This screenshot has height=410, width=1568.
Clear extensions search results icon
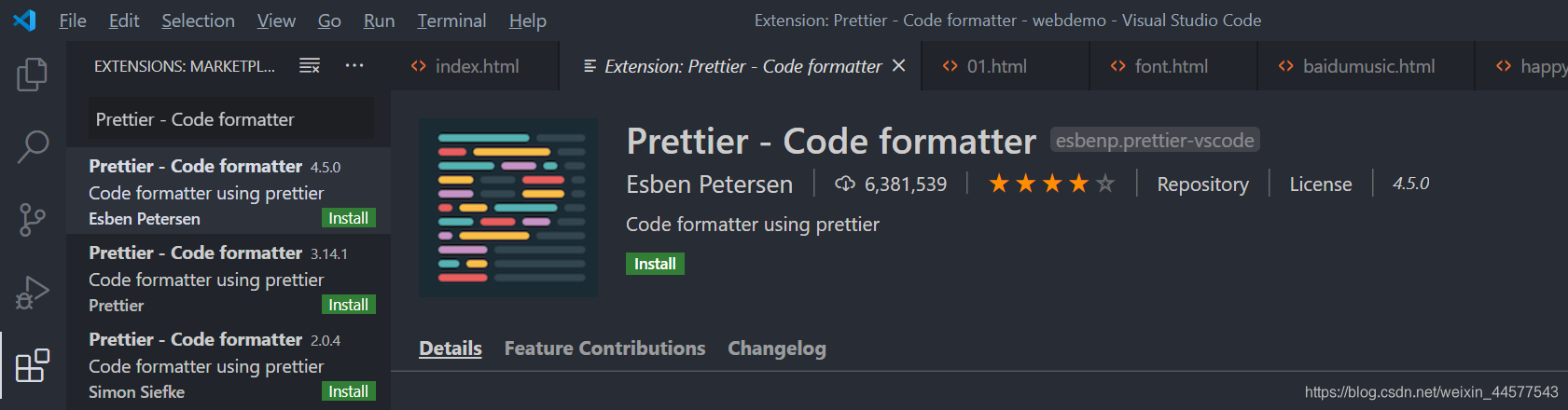(x=310, y=65)
